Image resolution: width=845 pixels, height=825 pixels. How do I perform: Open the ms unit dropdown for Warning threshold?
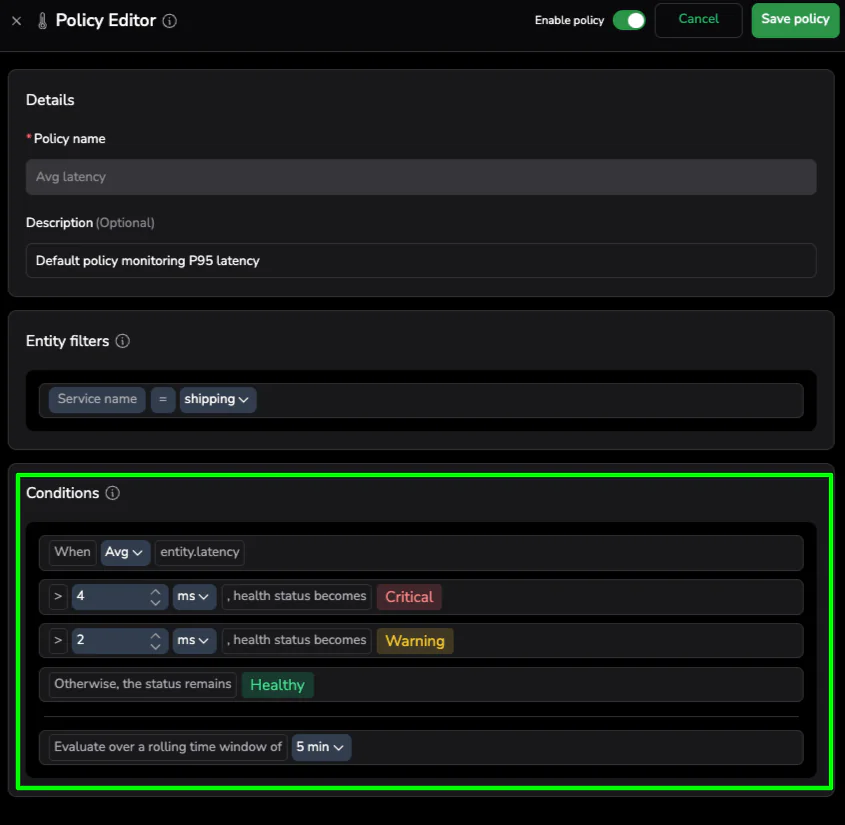[x=194, y=641]
